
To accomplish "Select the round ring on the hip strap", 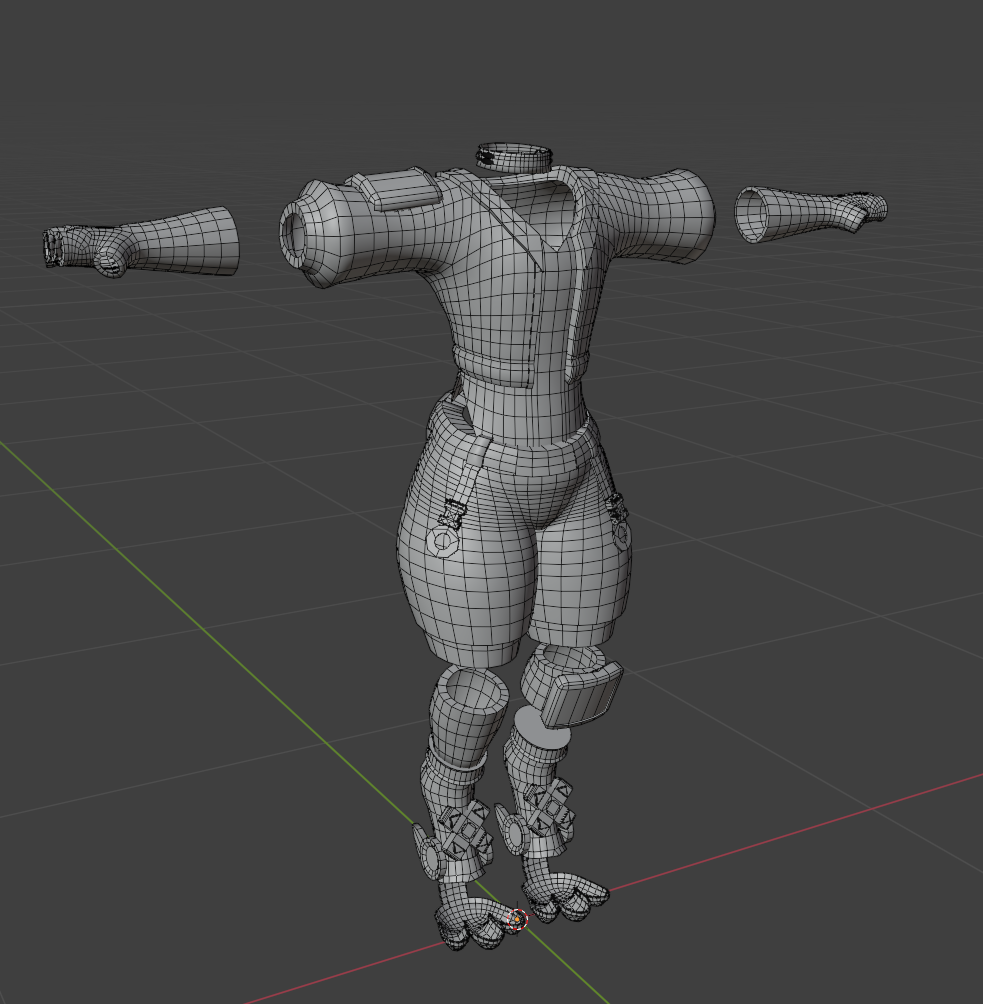I will 441,542.
